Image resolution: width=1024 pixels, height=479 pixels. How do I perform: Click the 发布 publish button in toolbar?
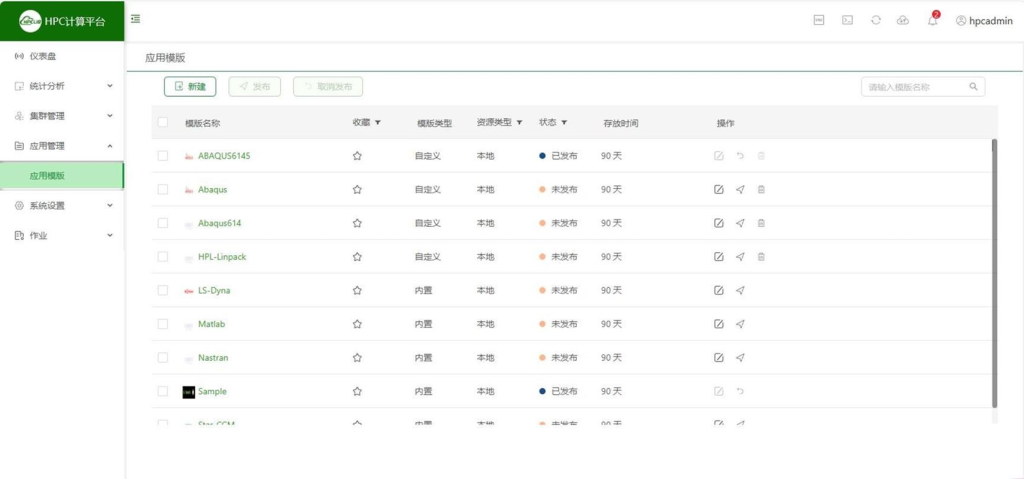[255, 86]
